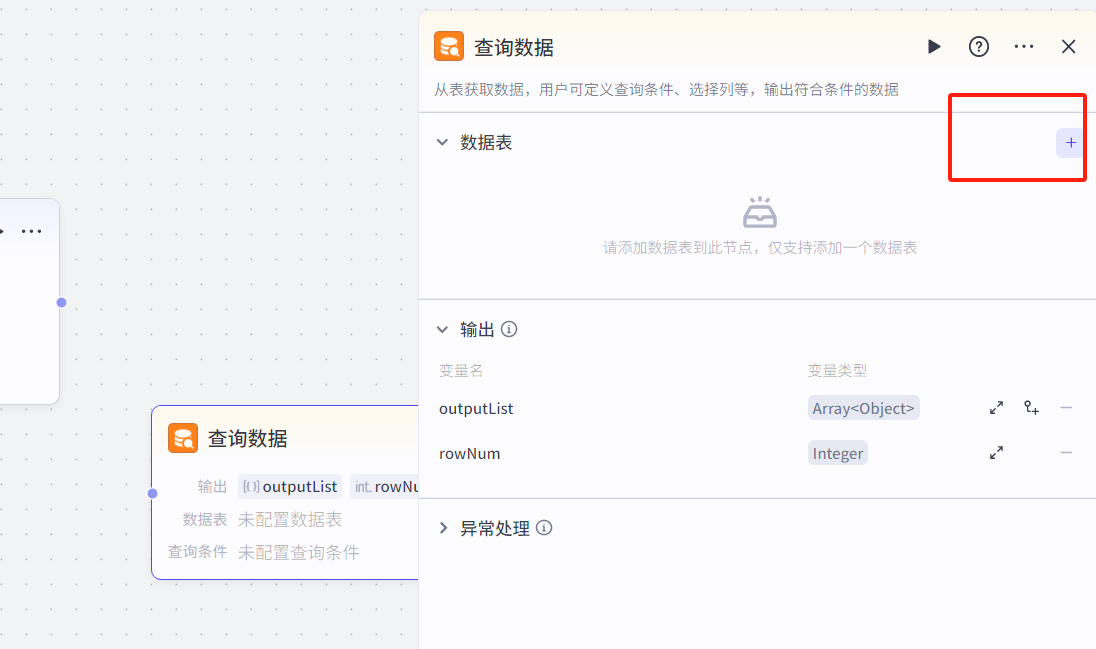Expand outputList variable row editor
The height and width of the screenshot is (649, 1096).
pos(997,408)
